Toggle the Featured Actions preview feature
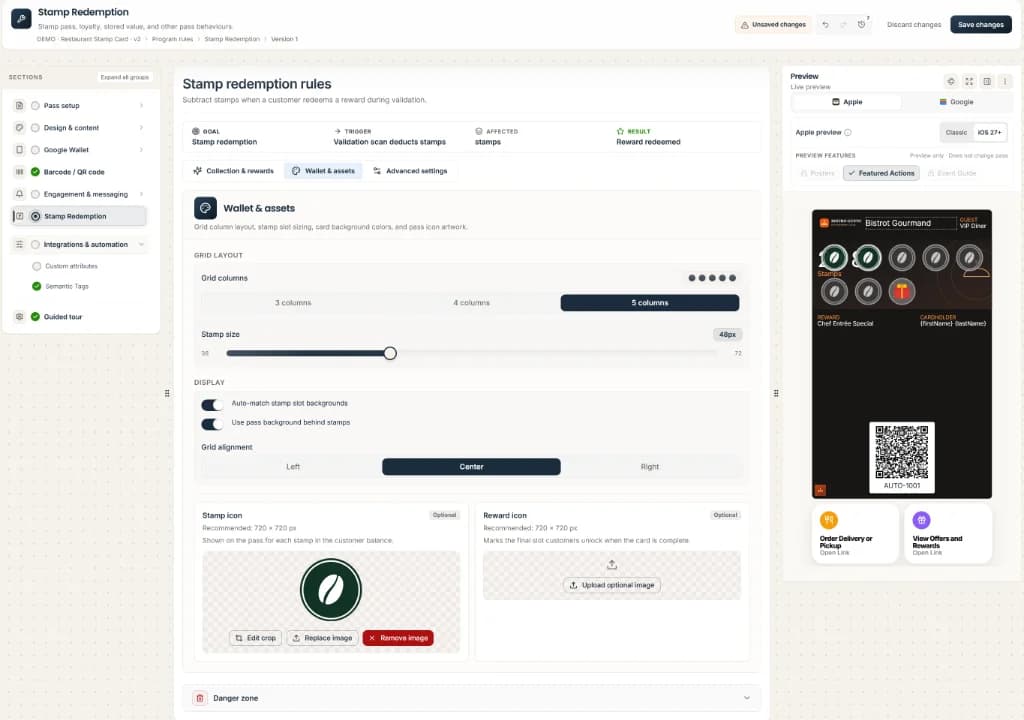Viewport: 1024px width, 720px height. point(881,173)
